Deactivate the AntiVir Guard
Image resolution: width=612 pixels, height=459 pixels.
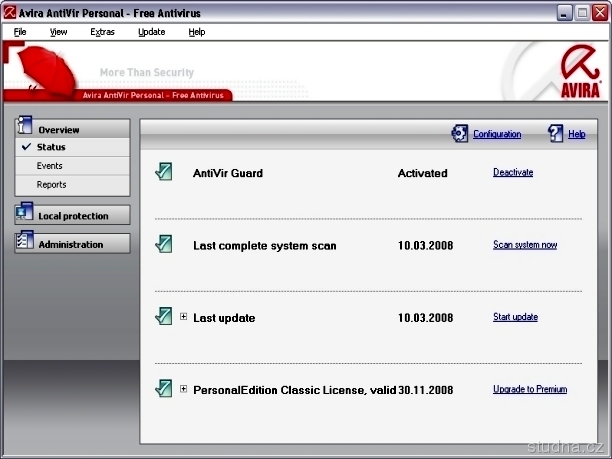[x=512, y=172]
